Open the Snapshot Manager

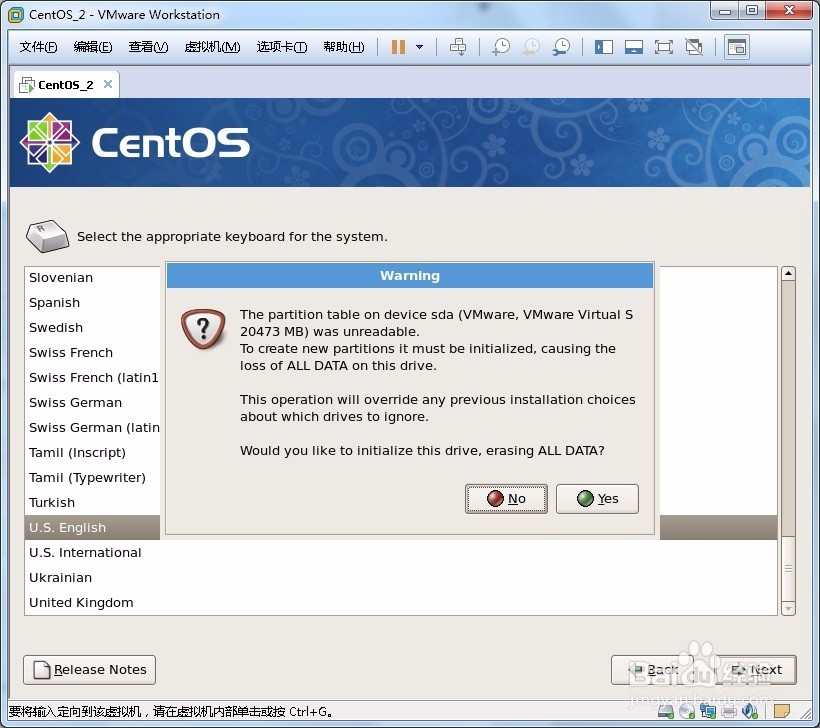click(560, 46)
